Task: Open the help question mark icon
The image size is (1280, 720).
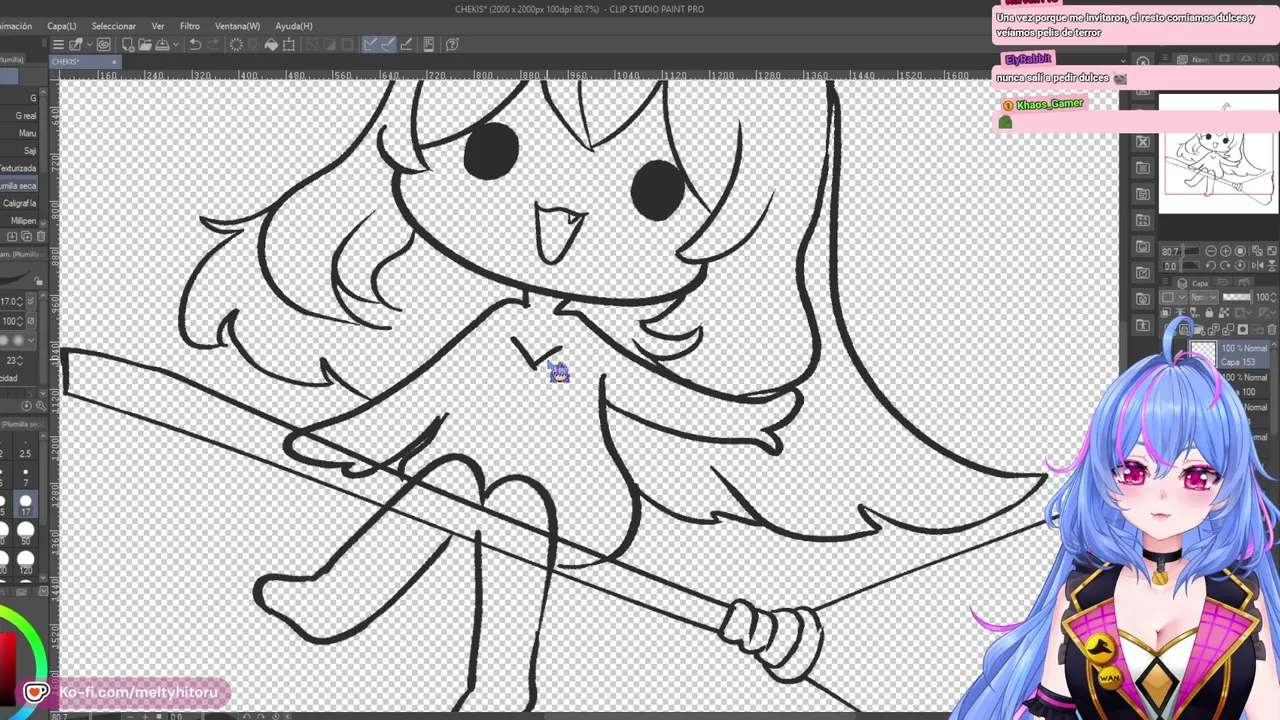Action: click(452, 44)
